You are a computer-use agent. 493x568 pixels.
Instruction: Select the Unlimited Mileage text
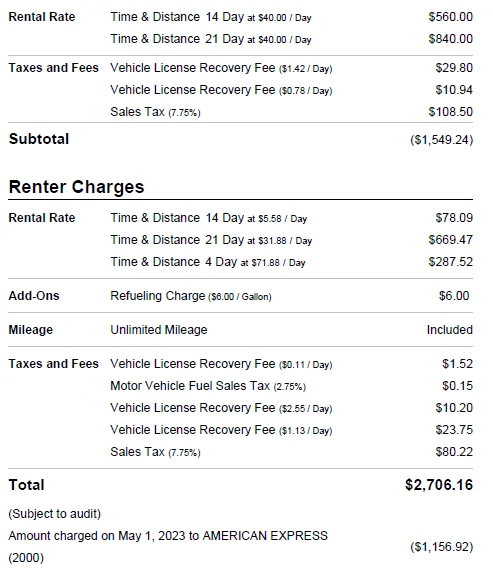point(159,330)
